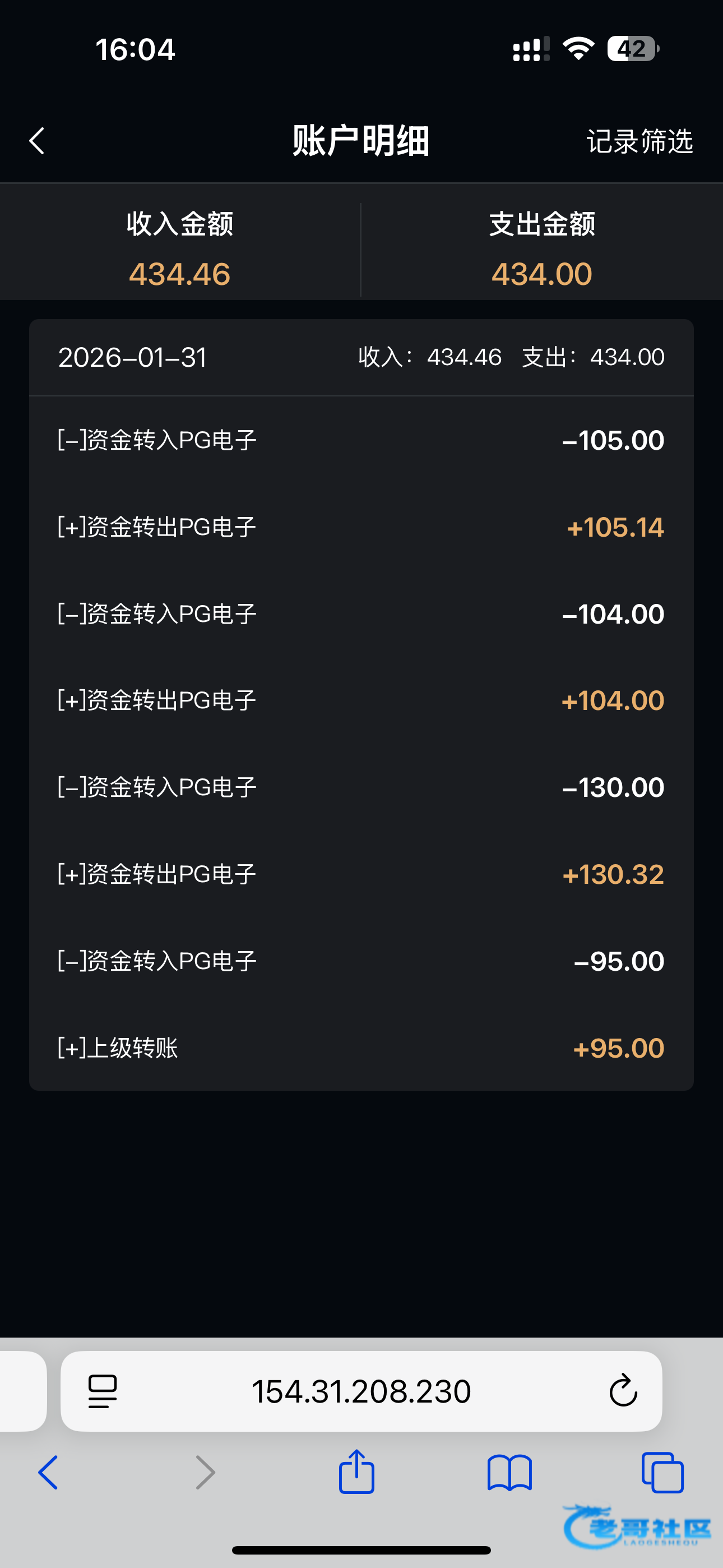Viewport: 723px width, 1568px height.
Task: Open the 记录筛选 filter
Action: (639, 141)
